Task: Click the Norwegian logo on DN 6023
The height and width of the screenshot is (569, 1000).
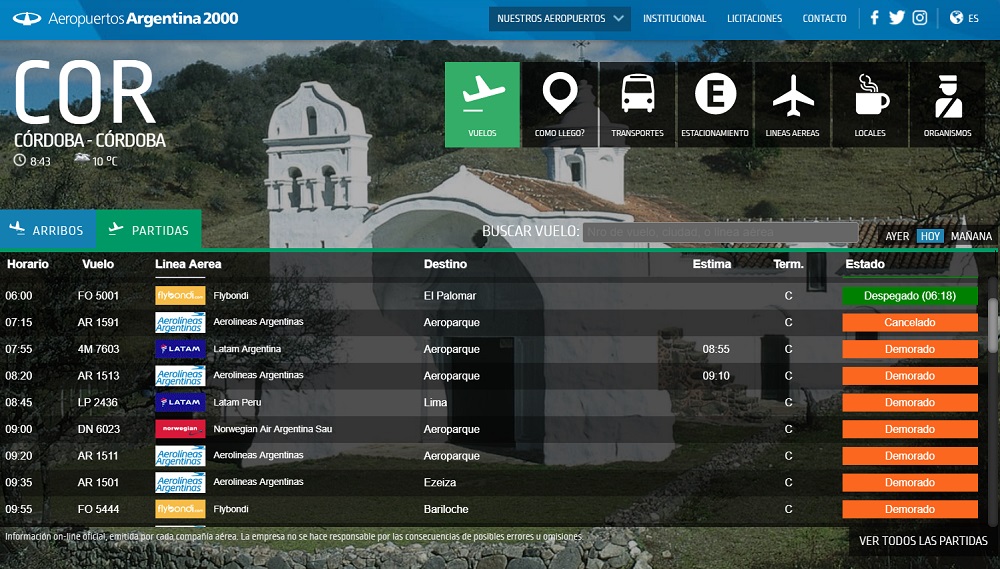Action: click(180, 429)
